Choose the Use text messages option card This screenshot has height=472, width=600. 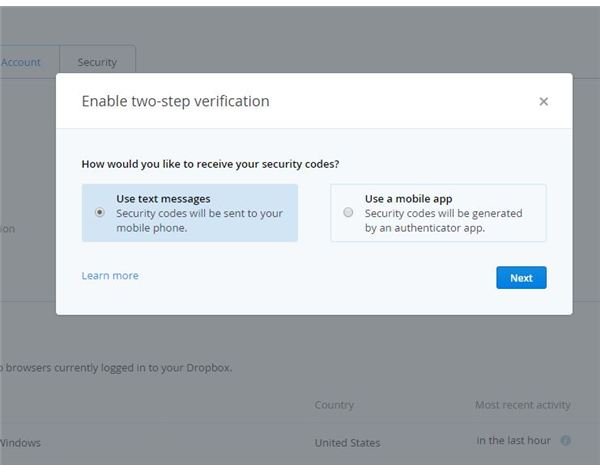click(190, 213)
